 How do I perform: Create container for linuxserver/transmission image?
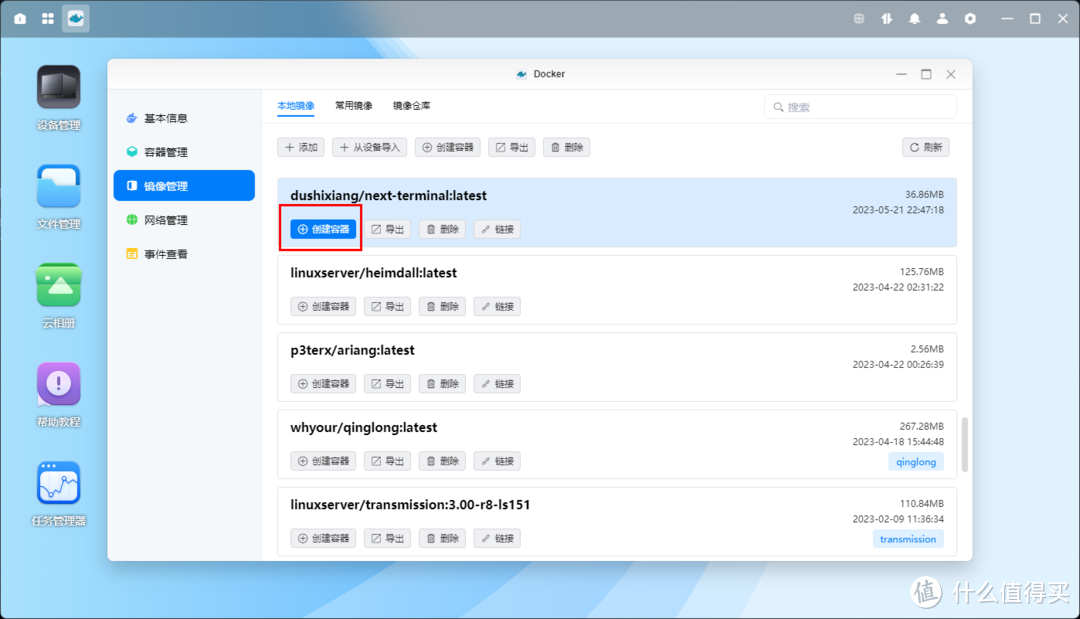(x=323, y=538)
